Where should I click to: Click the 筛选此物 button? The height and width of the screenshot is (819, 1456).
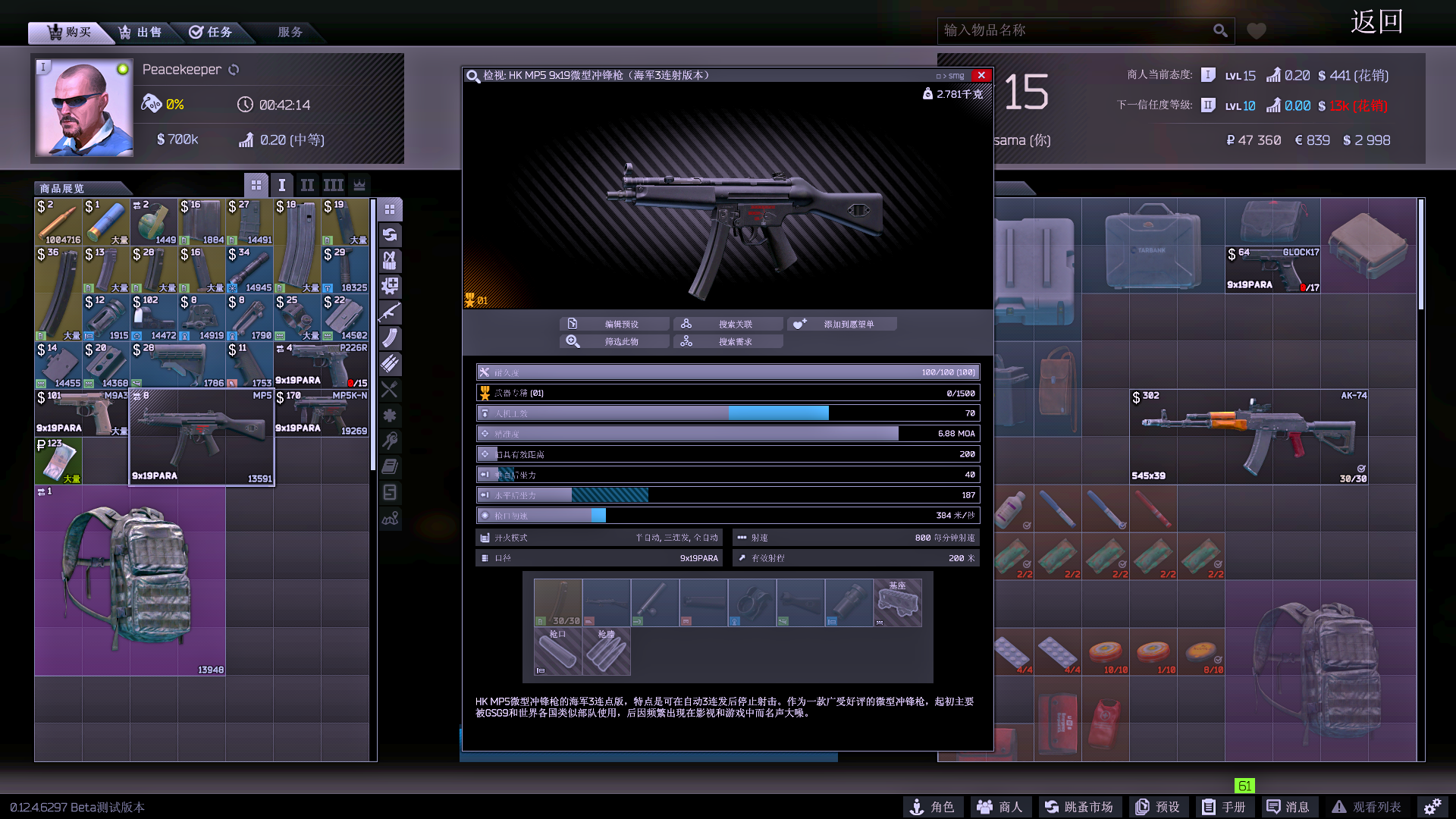(614, 341)
